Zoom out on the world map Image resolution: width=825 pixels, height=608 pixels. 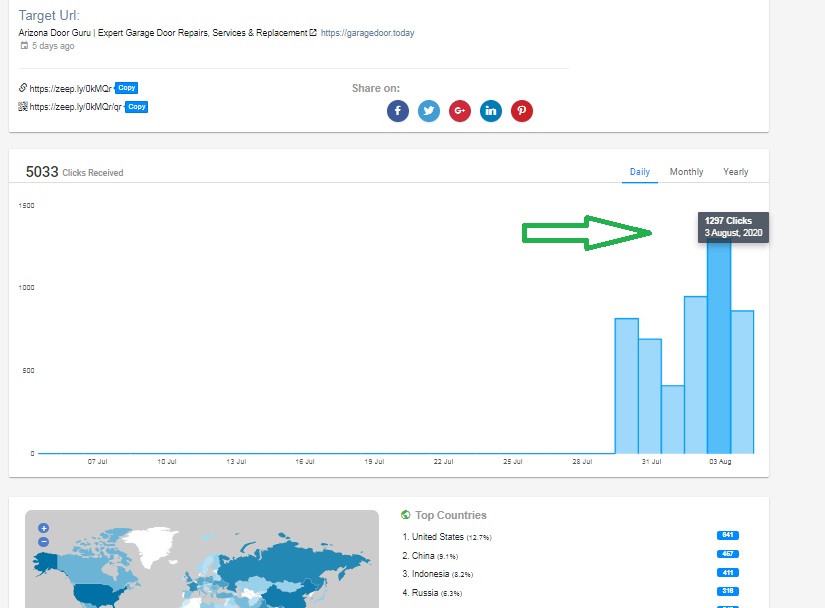(43, 542)
